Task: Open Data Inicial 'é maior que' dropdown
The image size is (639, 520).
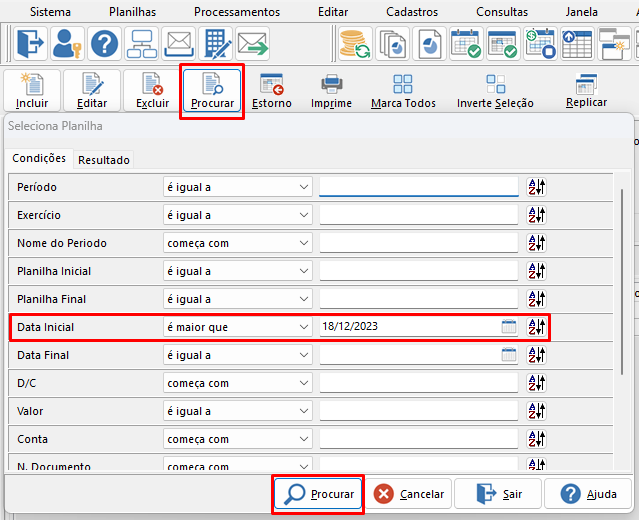Action: [x=238, y=327]
